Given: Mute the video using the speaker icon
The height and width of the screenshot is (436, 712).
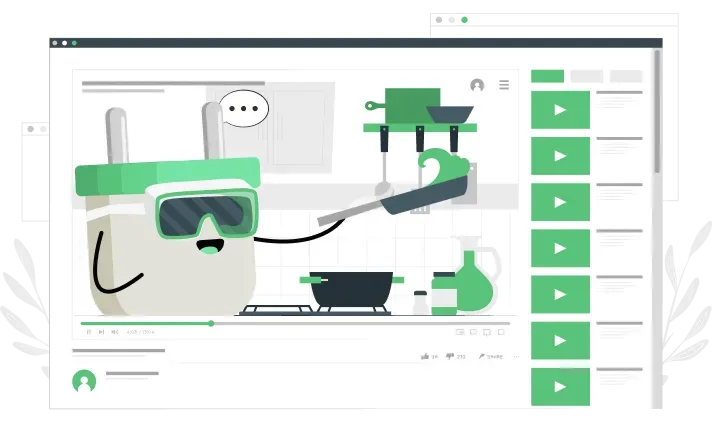Looking at the screenshot, I should pos(115,332).
